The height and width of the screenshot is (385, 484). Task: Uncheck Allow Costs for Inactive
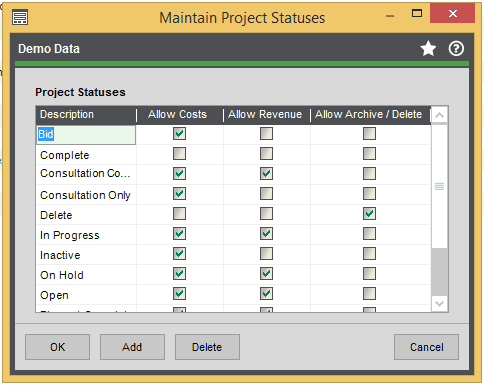(179, 254)
